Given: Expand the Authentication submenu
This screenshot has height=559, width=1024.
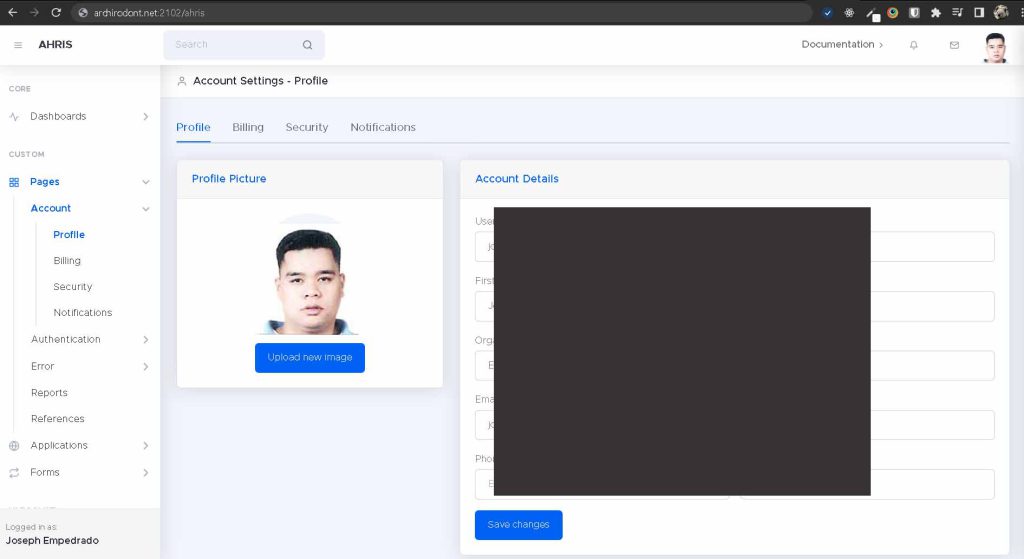Looking at the screenshot, I should click(90, 340).
